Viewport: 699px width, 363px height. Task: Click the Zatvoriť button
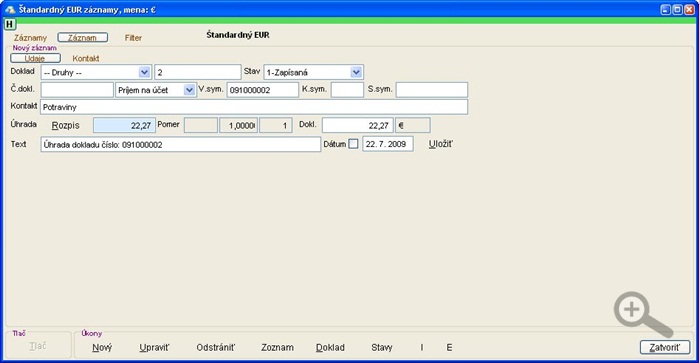pos(665,347)
